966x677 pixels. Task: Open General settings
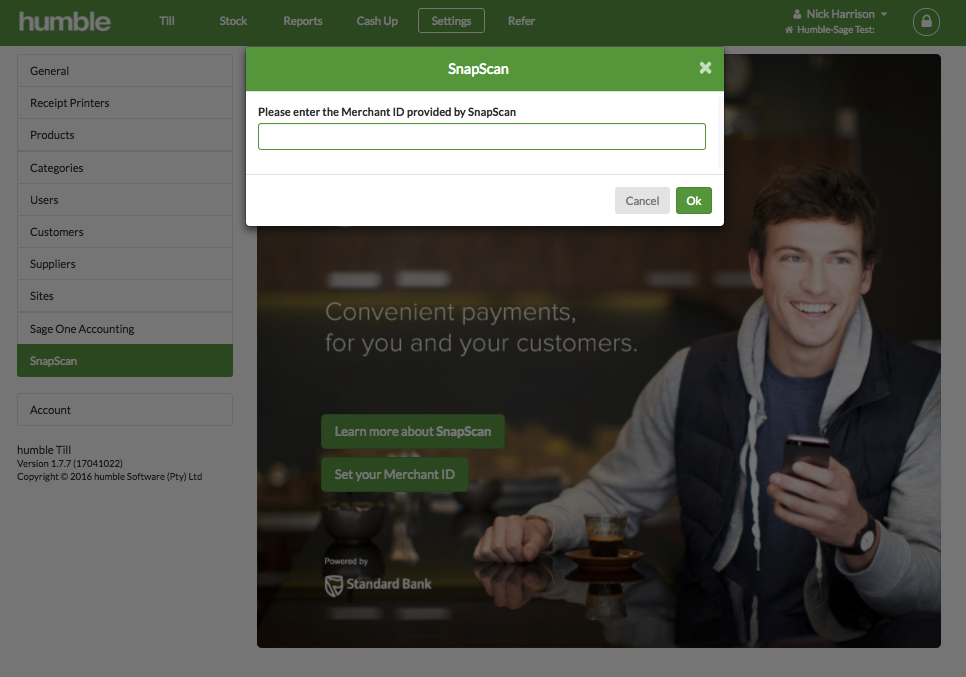pos(125,71)
